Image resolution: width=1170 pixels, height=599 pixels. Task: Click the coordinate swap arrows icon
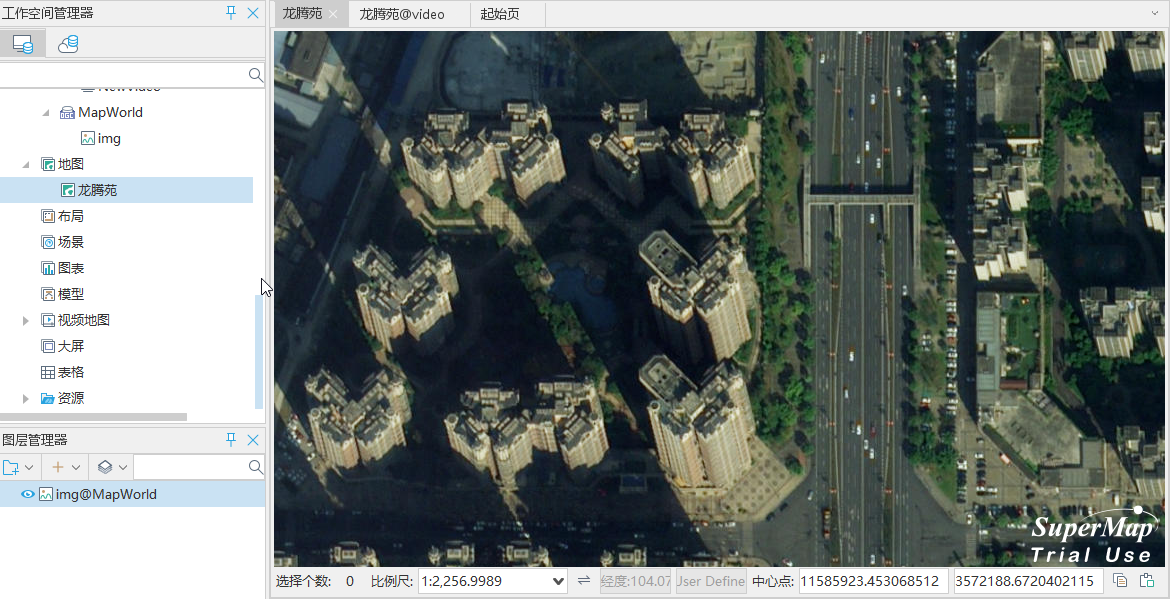584,581
